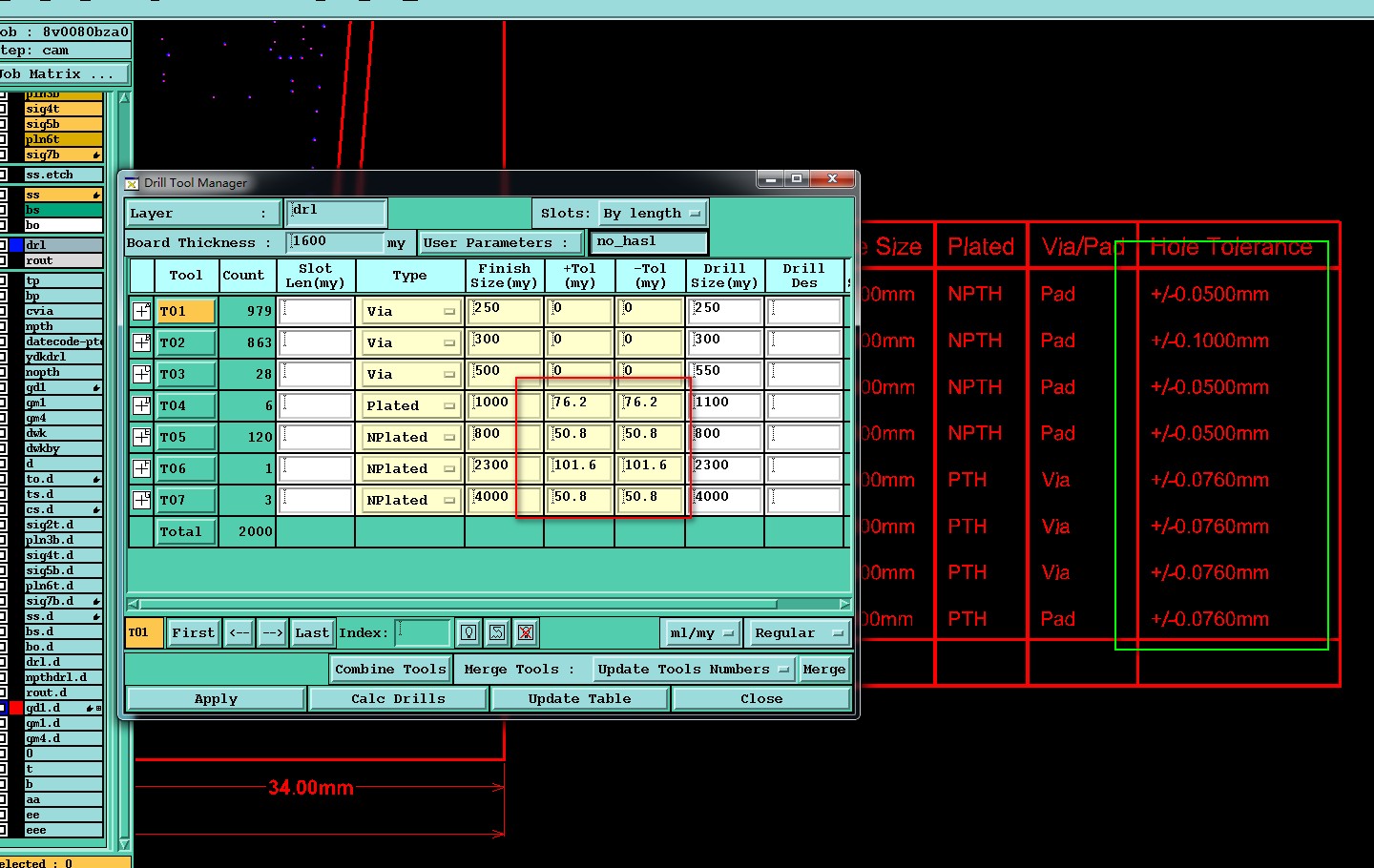Select the sig7b layer row
This screenshot has height=868, width=1374.
click(x=63, y=155)
